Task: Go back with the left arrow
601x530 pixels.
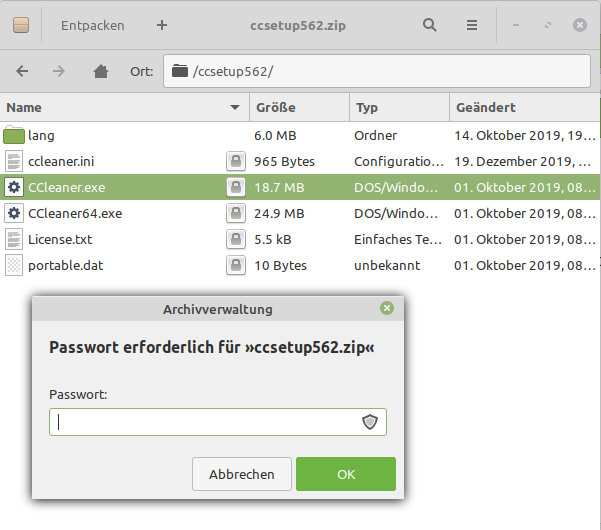Action: click(x=23, y=71)
